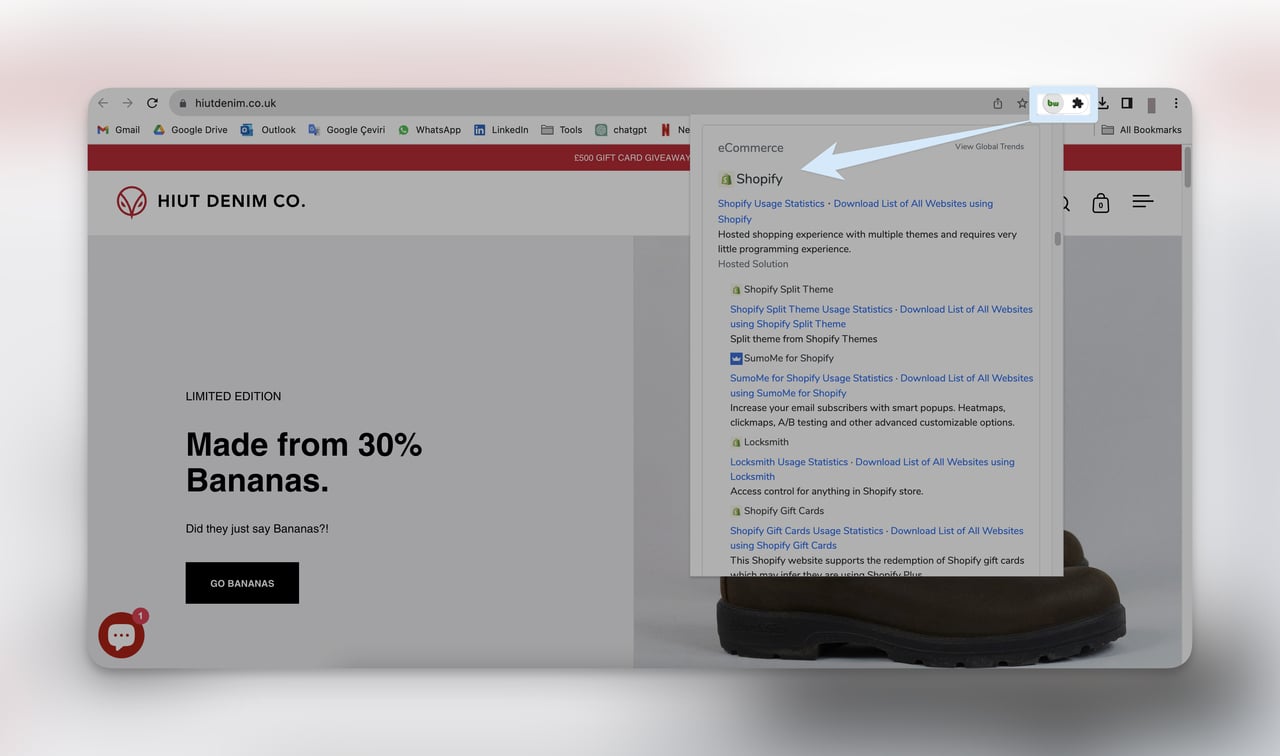Open the Shopify chat widget
The image size is (1280, 756).
121,635
